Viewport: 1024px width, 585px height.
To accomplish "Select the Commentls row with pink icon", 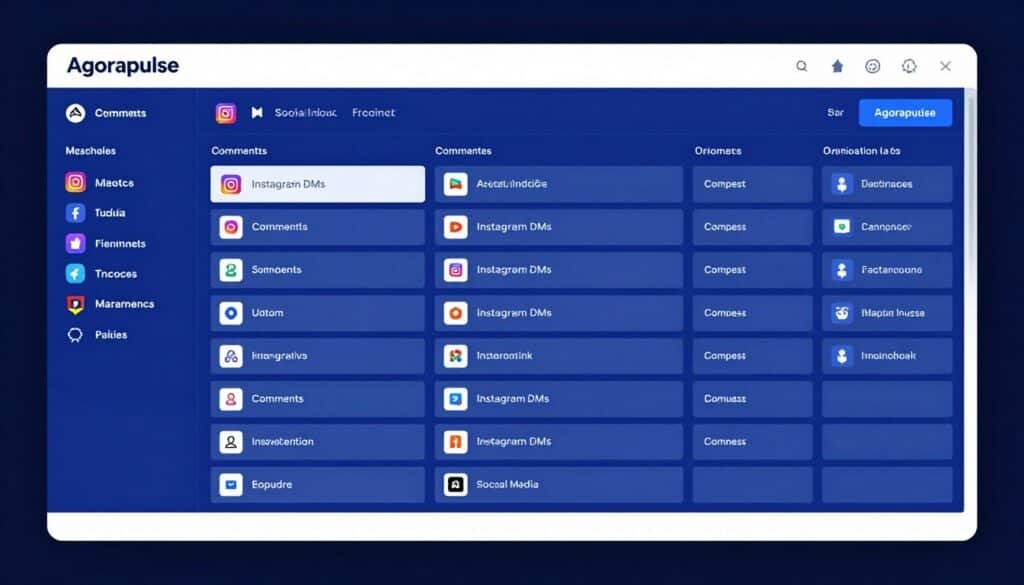I will pyautogui.click(x=317, y=227).
